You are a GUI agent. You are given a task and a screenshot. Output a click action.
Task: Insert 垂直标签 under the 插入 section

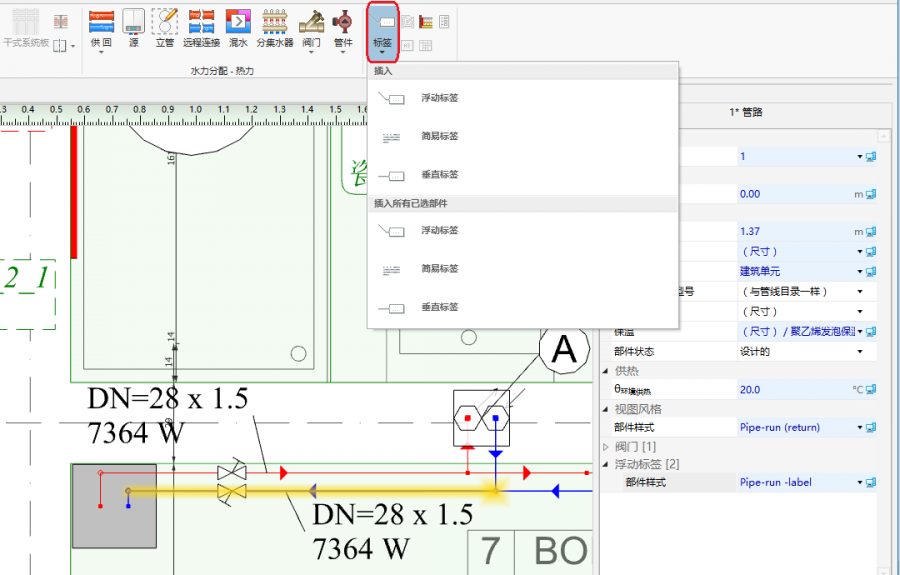tap(438, 175)
